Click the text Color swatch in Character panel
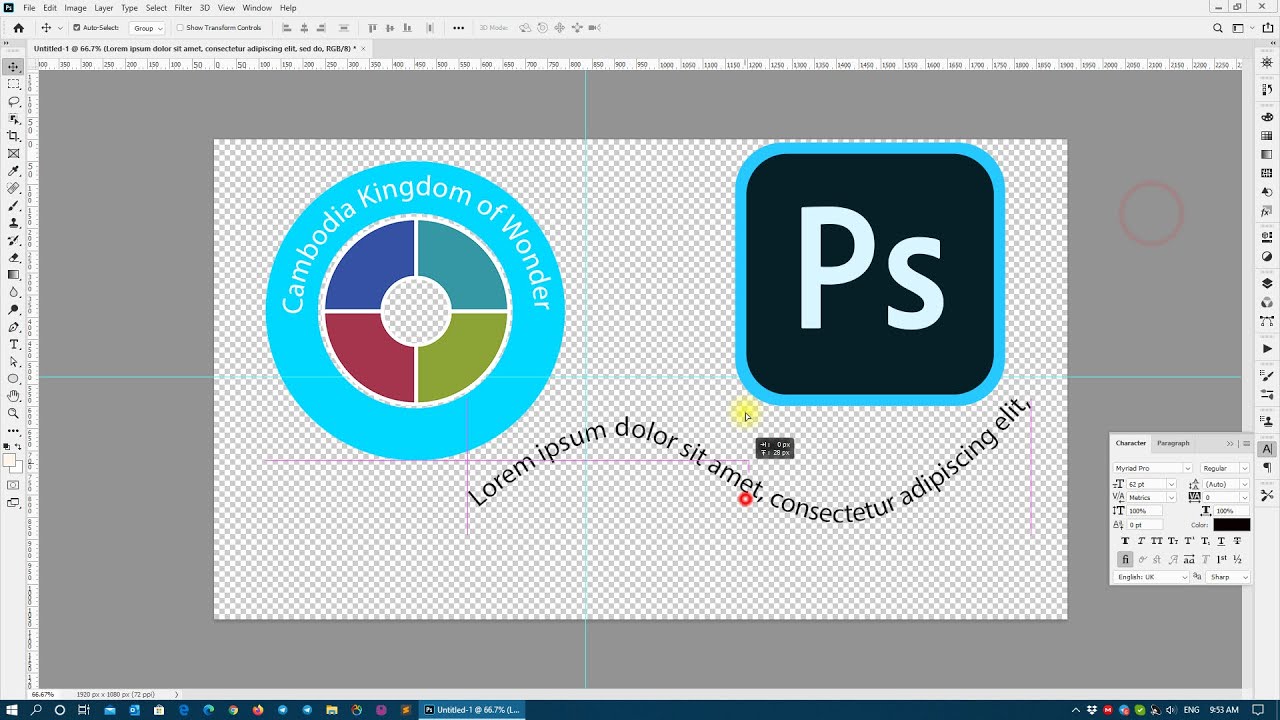 click(x=1231, y=524)
